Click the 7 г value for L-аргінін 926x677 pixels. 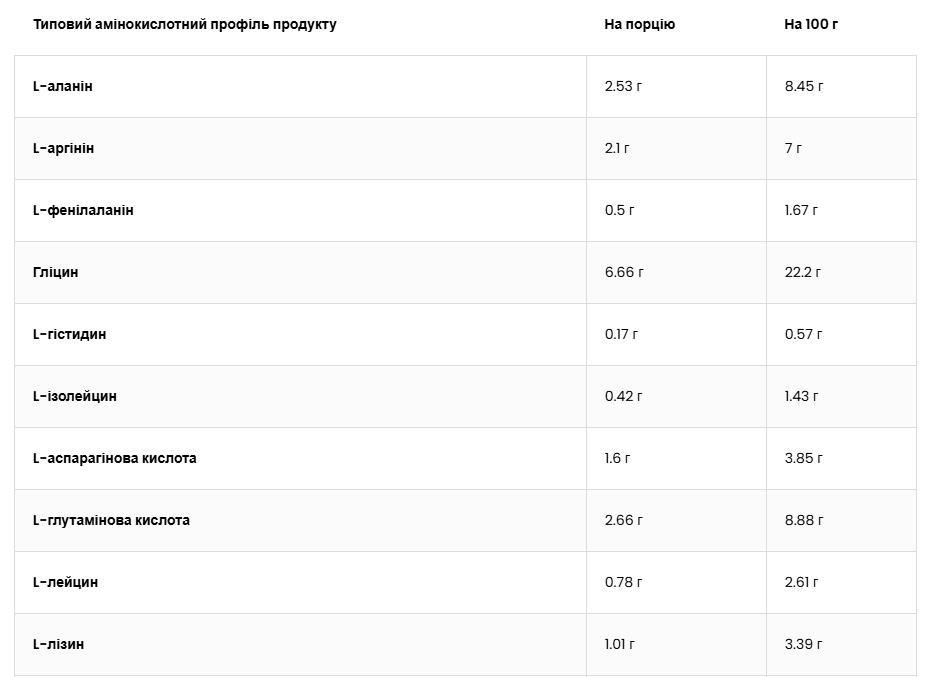click(x=793, y=148)
